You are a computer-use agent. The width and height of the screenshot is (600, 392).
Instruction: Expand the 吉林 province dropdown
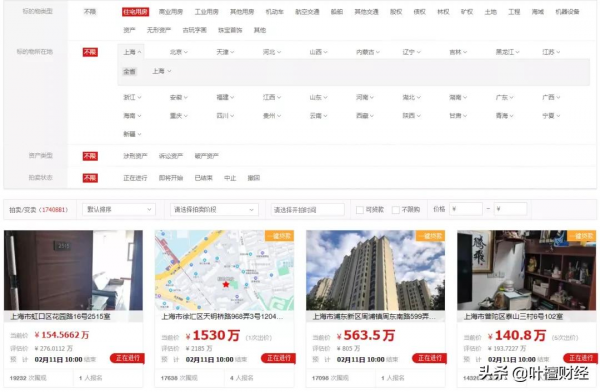[x=458, y=52]
